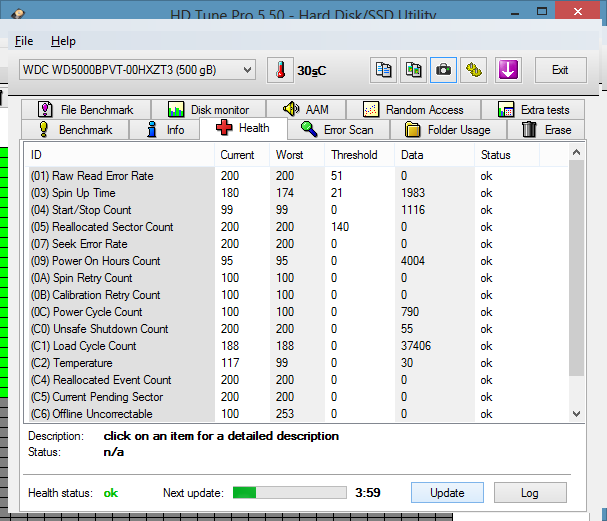Screen dimensions: 607x521
Task: Open the File menu
Action: [x=24, y=41]
